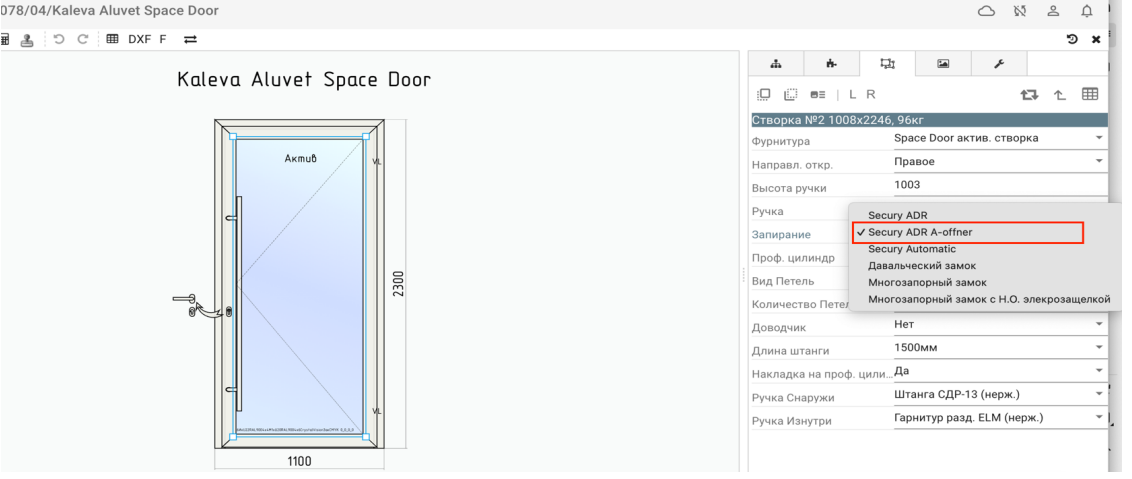Open notifications bell
The image size is (1132, 479).
click(1087, 11)
